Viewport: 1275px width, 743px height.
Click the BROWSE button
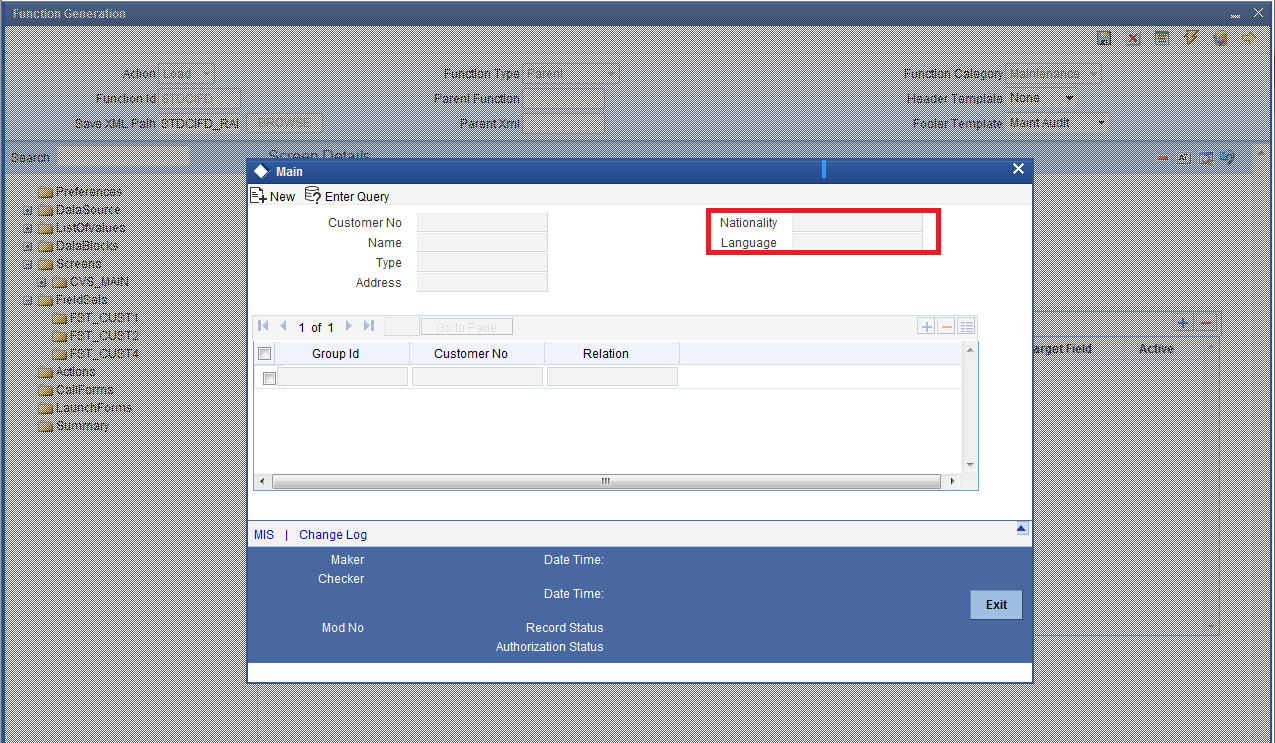click(285, 123)
